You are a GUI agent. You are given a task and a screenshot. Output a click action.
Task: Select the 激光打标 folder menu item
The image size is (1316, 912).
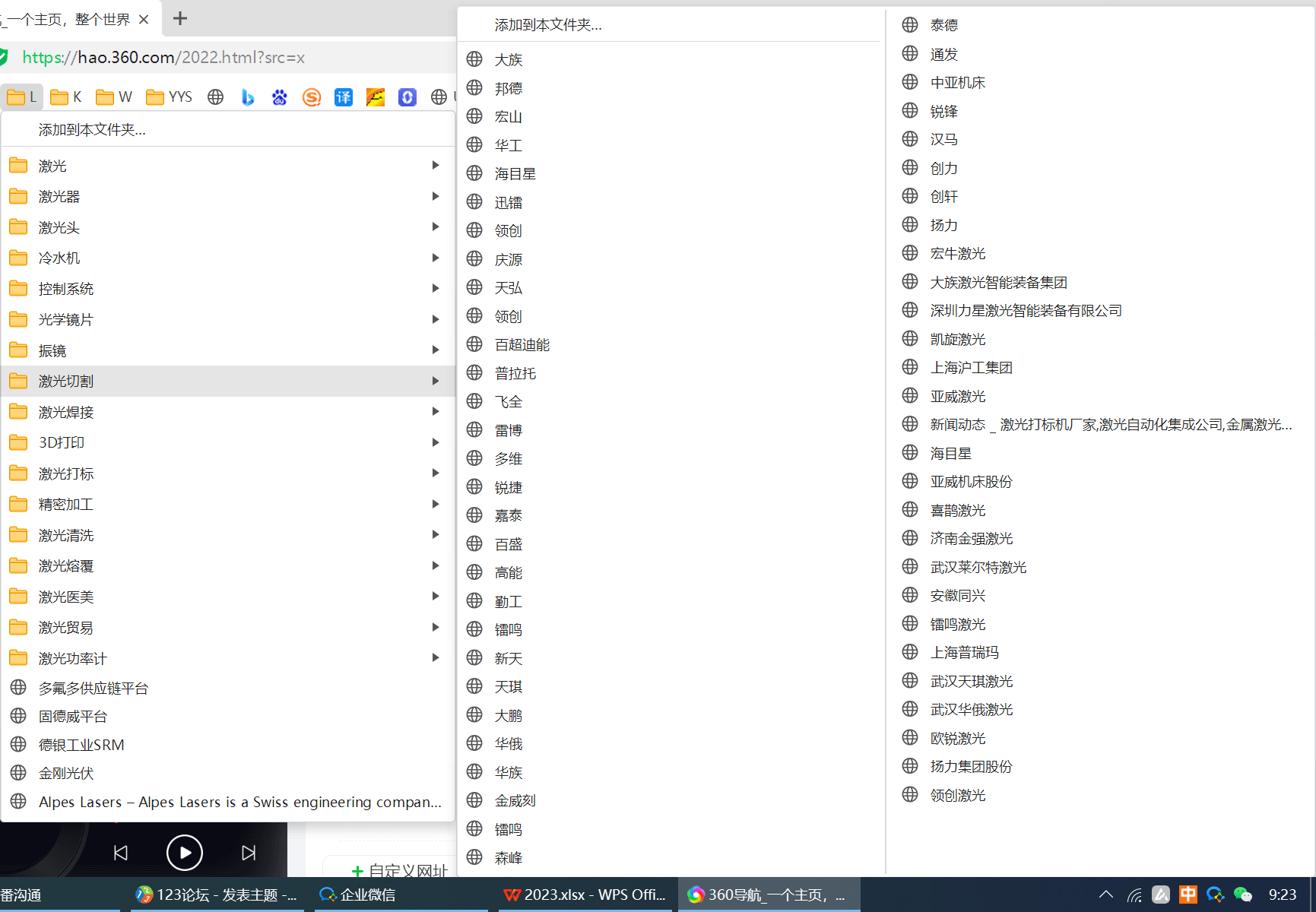(228, 473)
